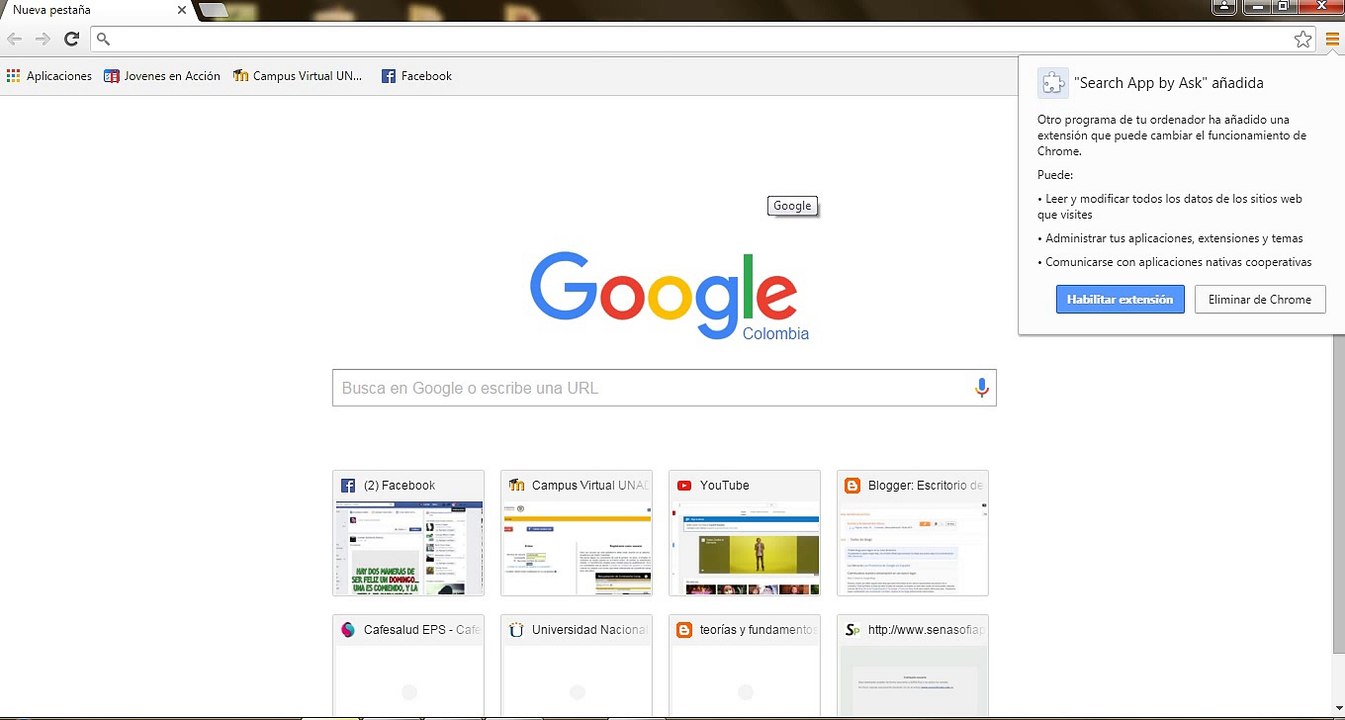Open the Campus Virtual UN... bookmark
The image size is (1345, 720).
[298, 76]
